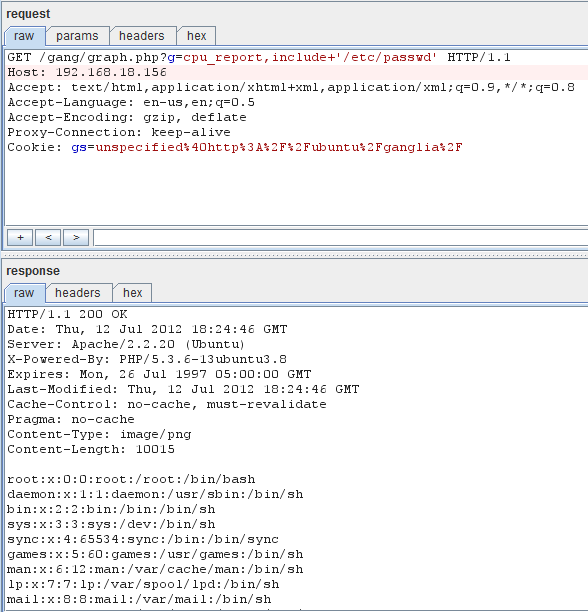Click the root:x:0:0 passwd entry
This screenshot has width=588, height=612.
[x=131, y=479]
